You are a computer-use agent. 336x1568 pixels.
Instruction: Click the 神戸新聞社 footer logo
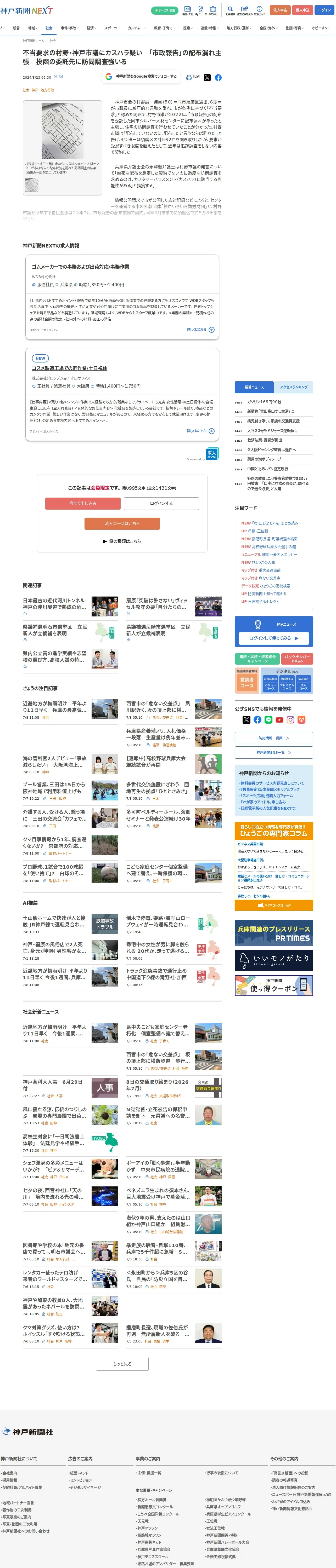point(27,1432)
